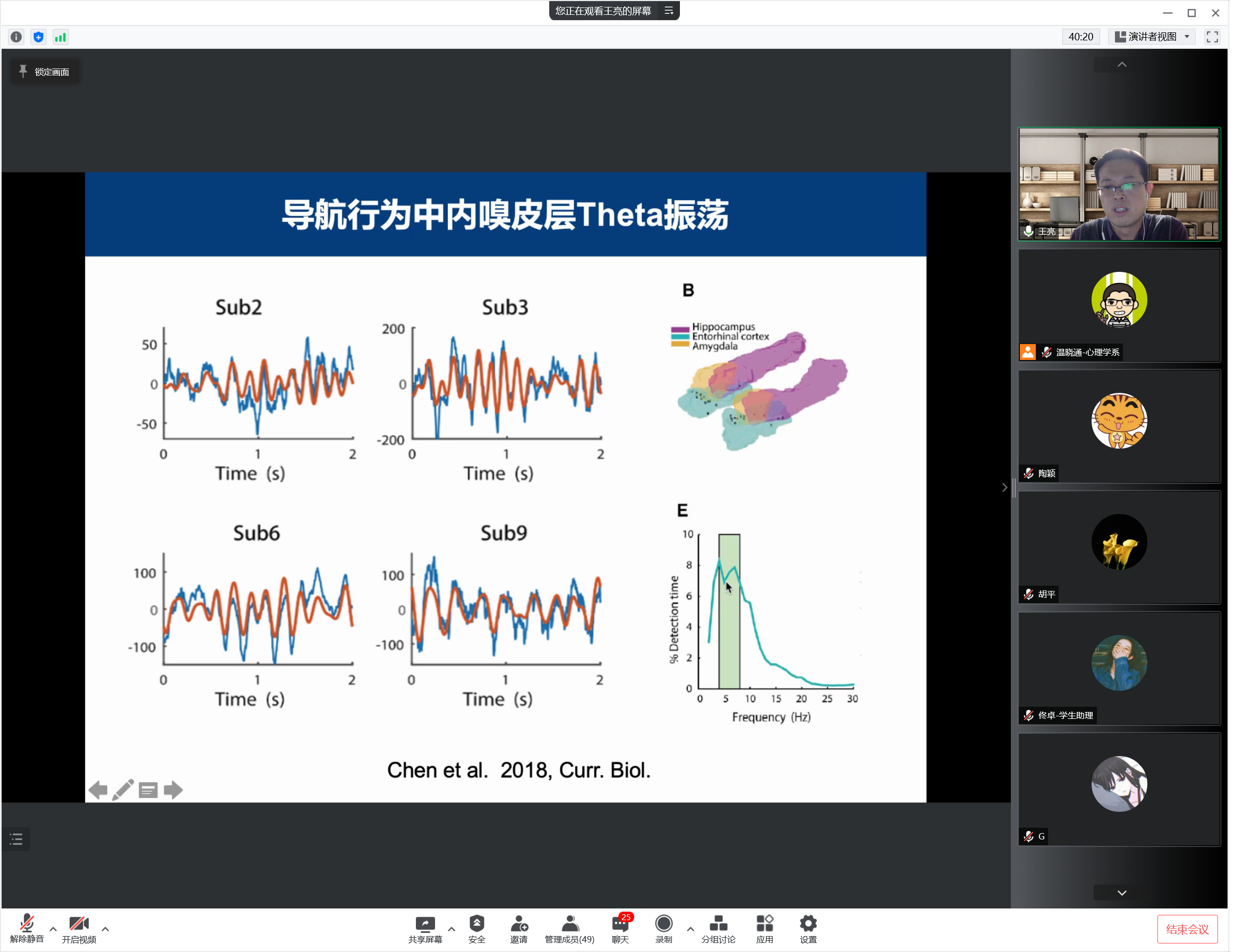Click the 40:20 meeting timer
This screenshot has width=1252, height=952.
(x=1080, y=37)
